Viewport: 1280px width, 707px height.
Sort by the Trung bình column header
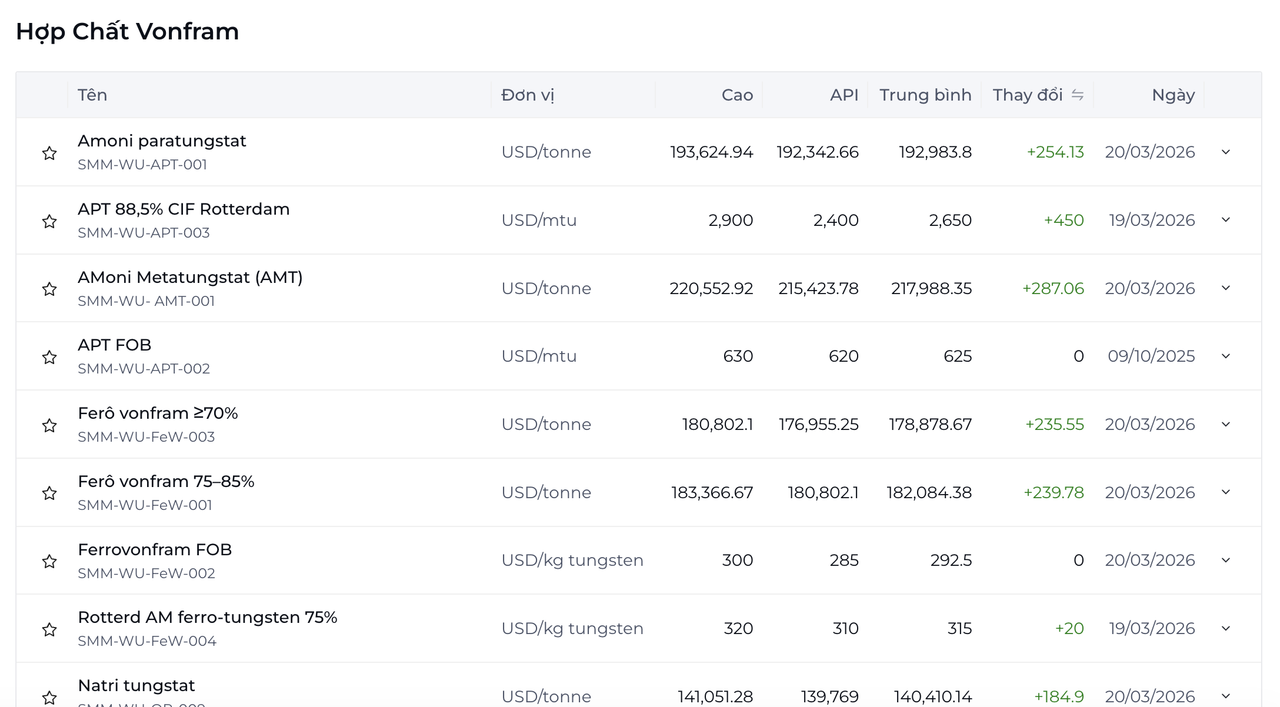[925, 95]
